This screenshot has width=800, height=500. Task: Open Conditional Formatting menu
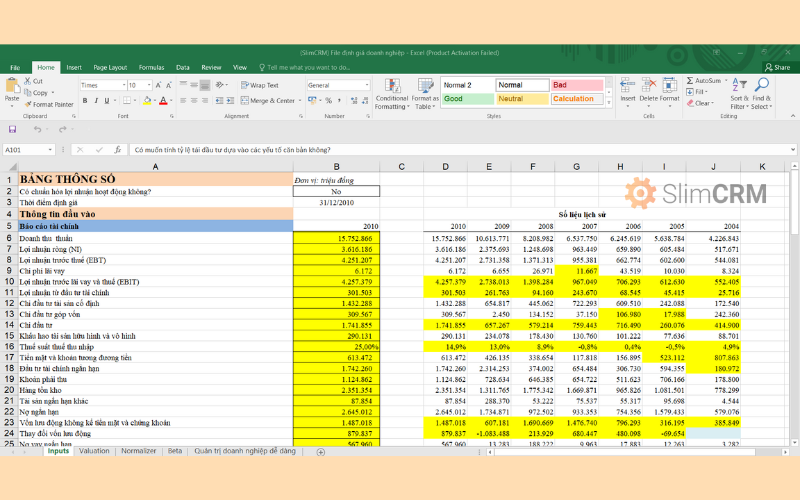392,94
